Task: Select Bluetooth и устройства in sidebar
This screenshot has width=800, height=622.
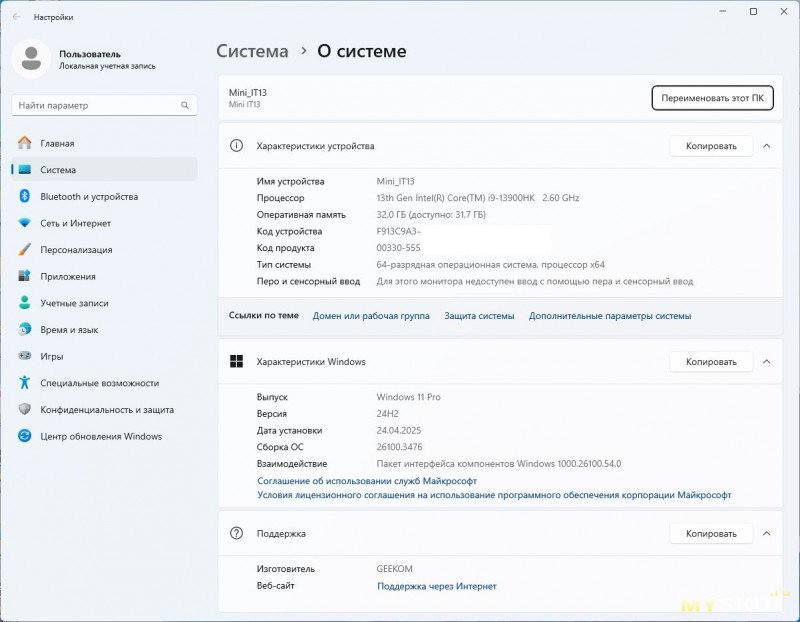Action: point(104,196)
